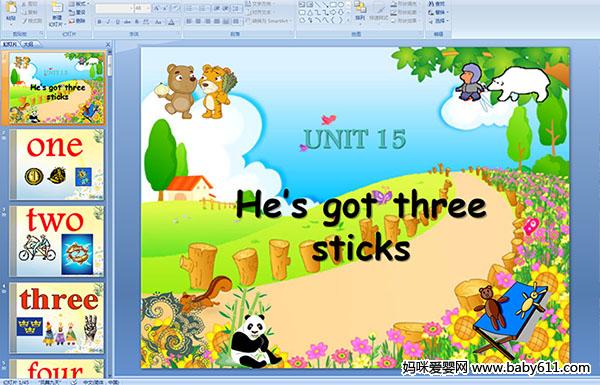
Task: Open the Shape Effects dropdown
Action: pyautogui.click(x=406, y=20)
